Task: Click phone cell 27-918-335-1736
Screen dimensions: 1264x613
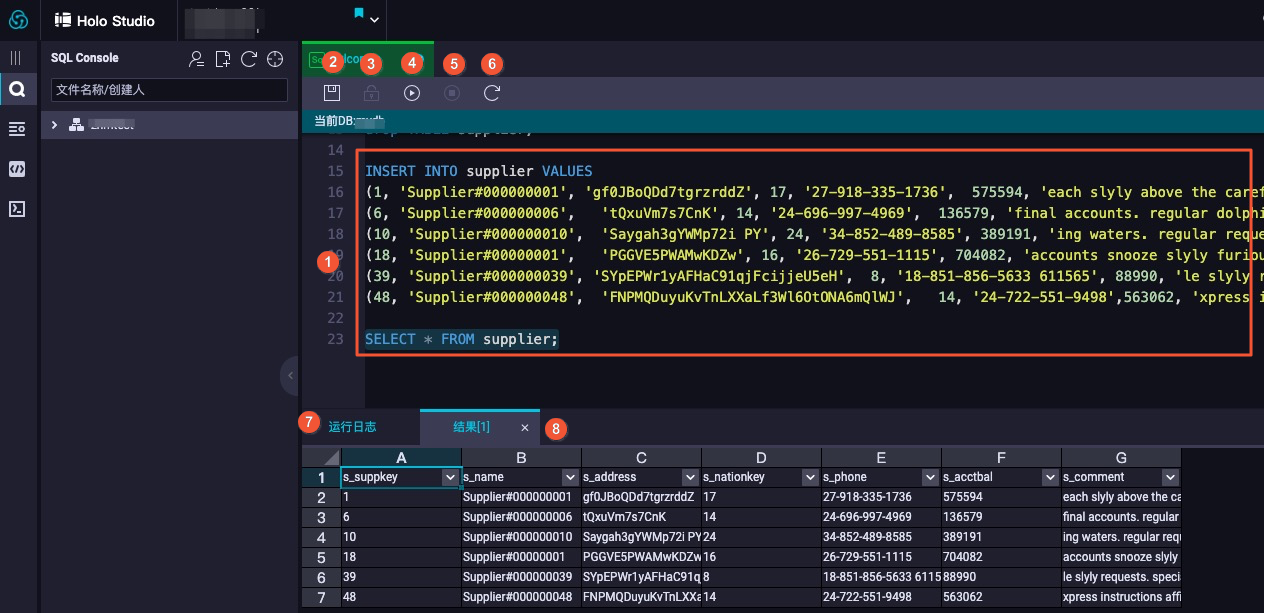Action: point(881,497)
